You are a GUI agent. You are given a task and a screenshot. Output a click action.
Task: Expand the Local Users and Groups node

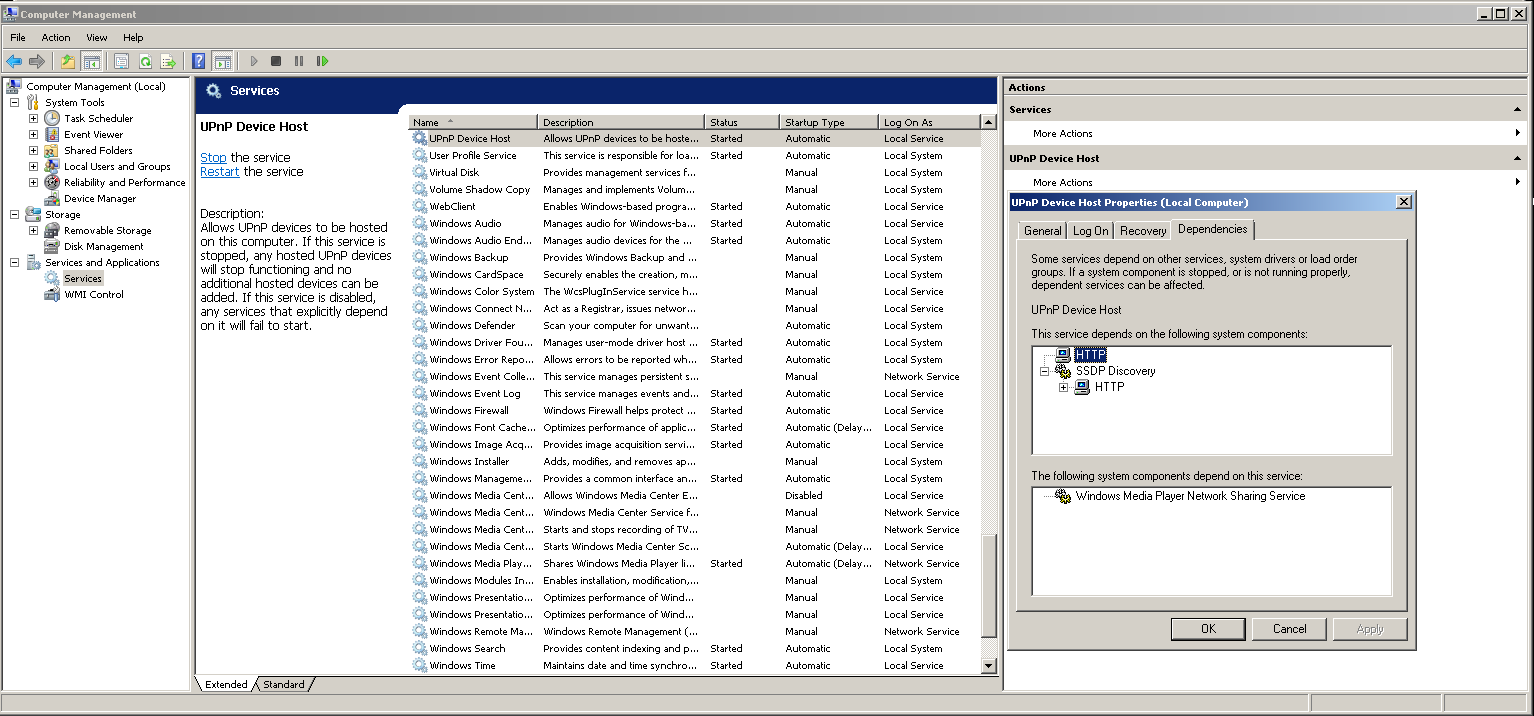coord(33,166)
